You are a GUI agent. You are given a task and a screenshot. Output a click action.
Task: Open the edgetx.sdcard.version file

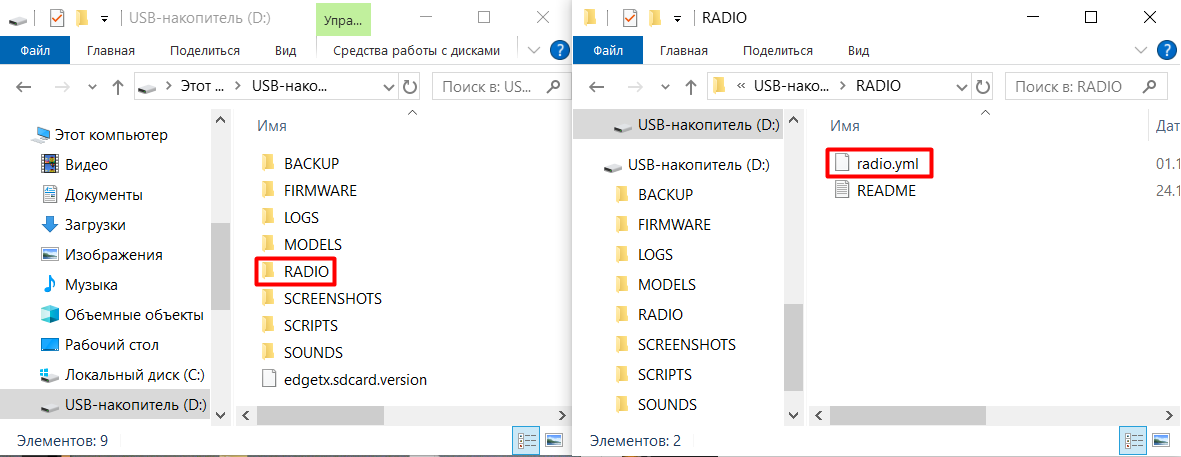[x=354, y=379]
